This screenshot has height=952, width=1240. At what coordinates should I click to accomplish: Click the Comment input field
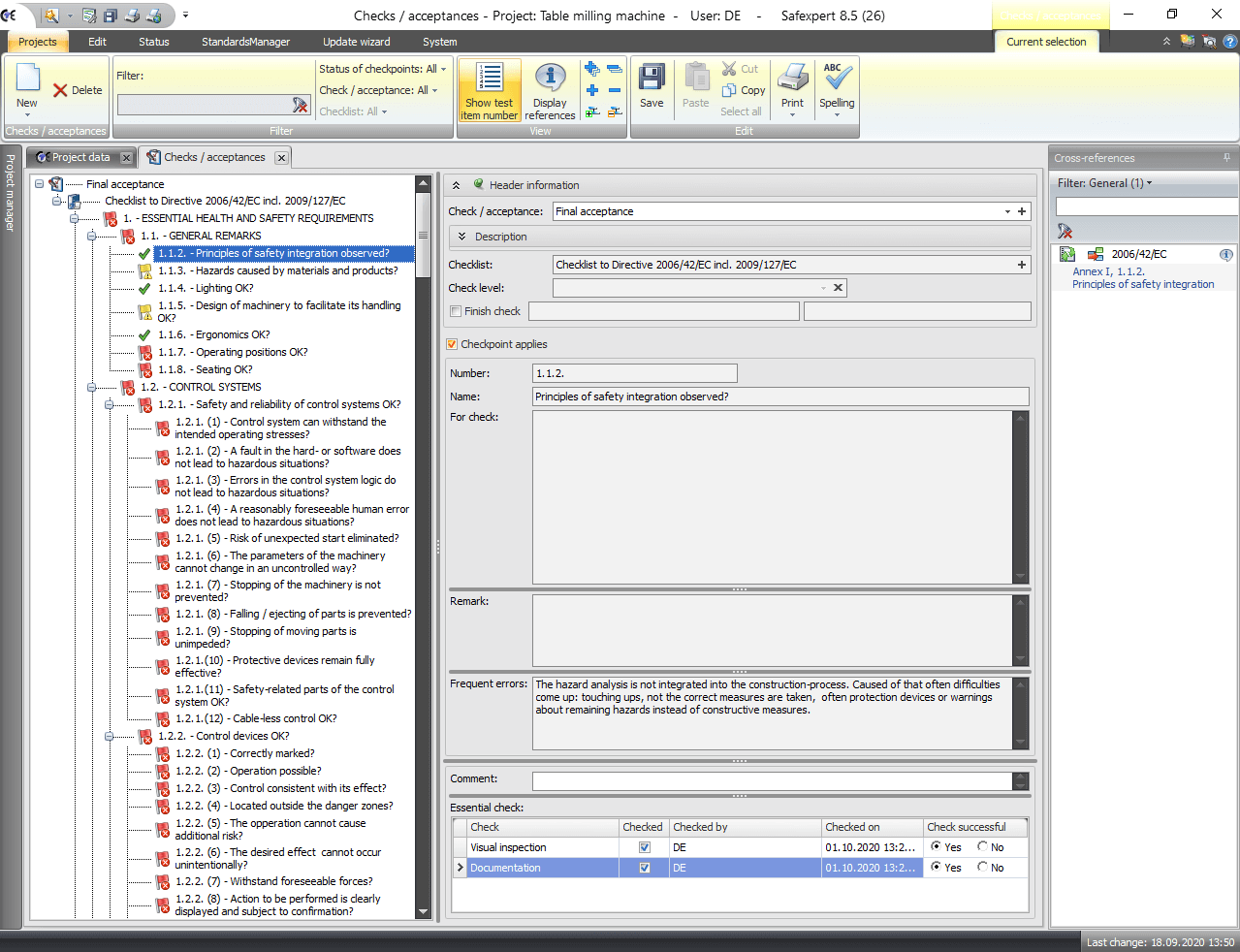(x=772, y=780)
